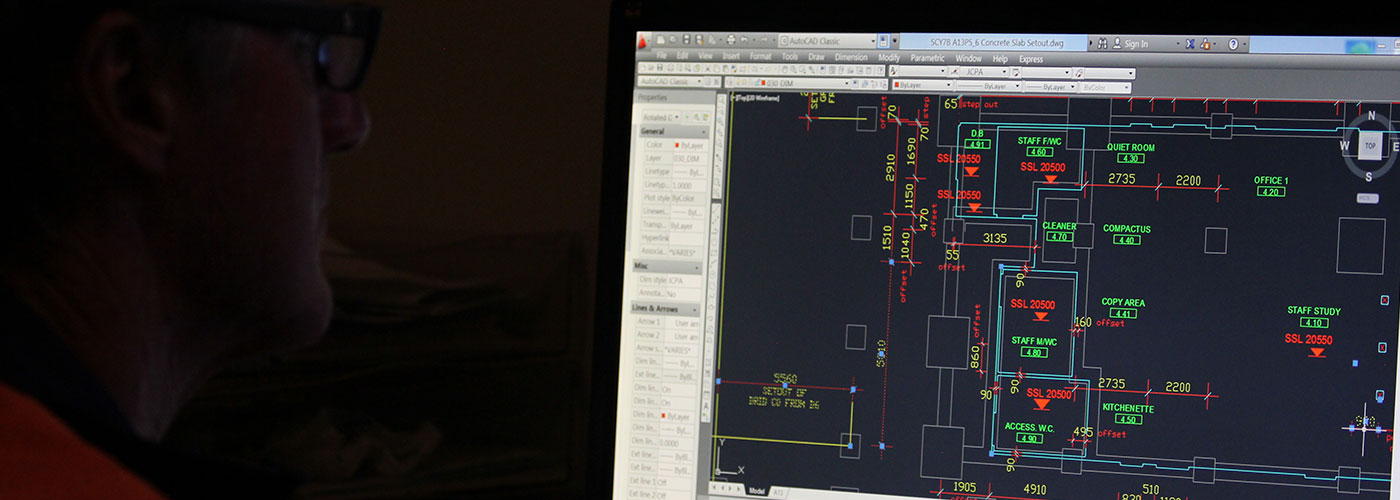Click the text style icon
This screenshot has width=1400, height=500.
click(x=893, y=72)
